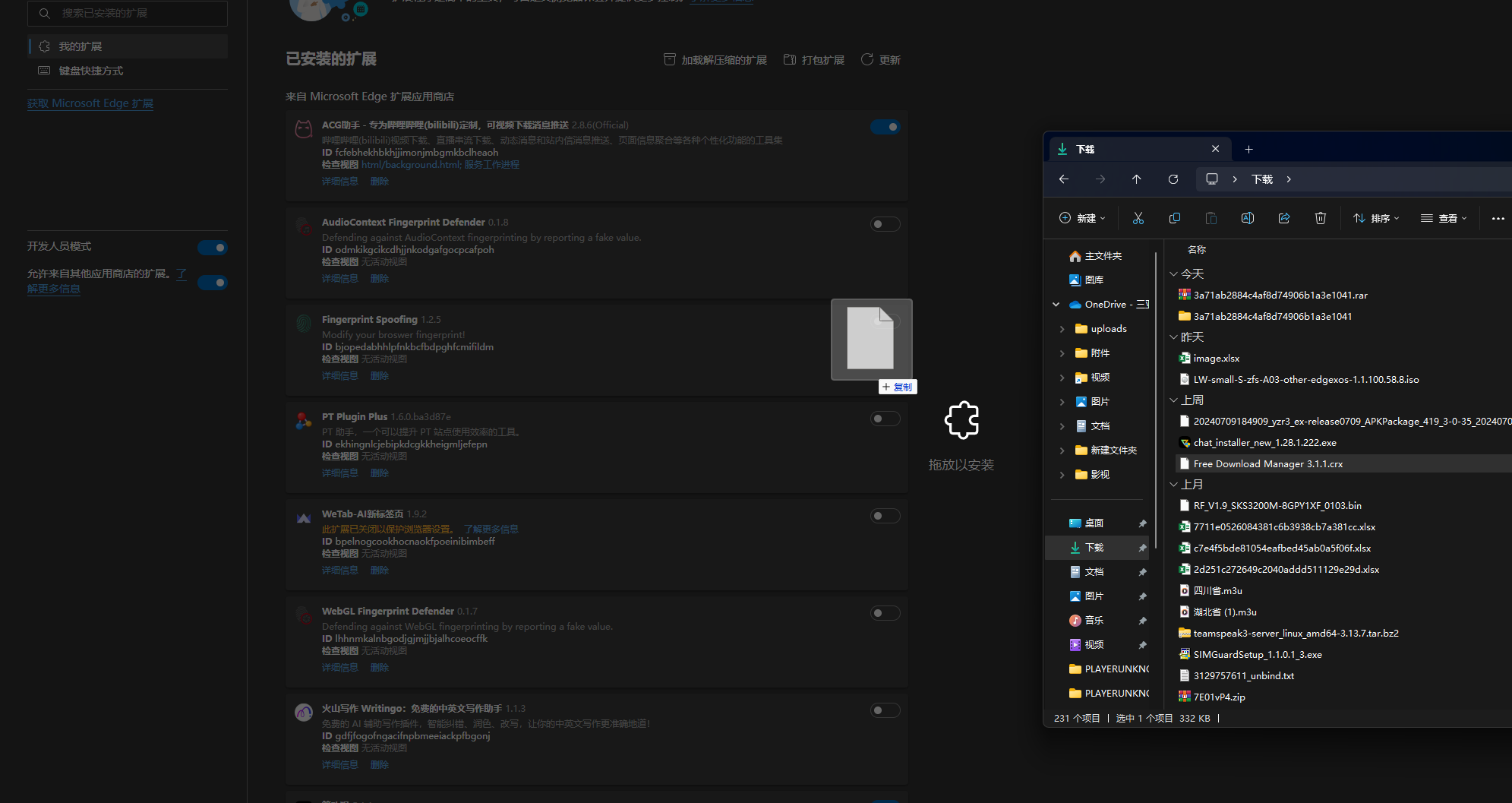Enable WeTab-AI新标签页 toggle
The image size is (1512, 803).
(x=885, y=516)
